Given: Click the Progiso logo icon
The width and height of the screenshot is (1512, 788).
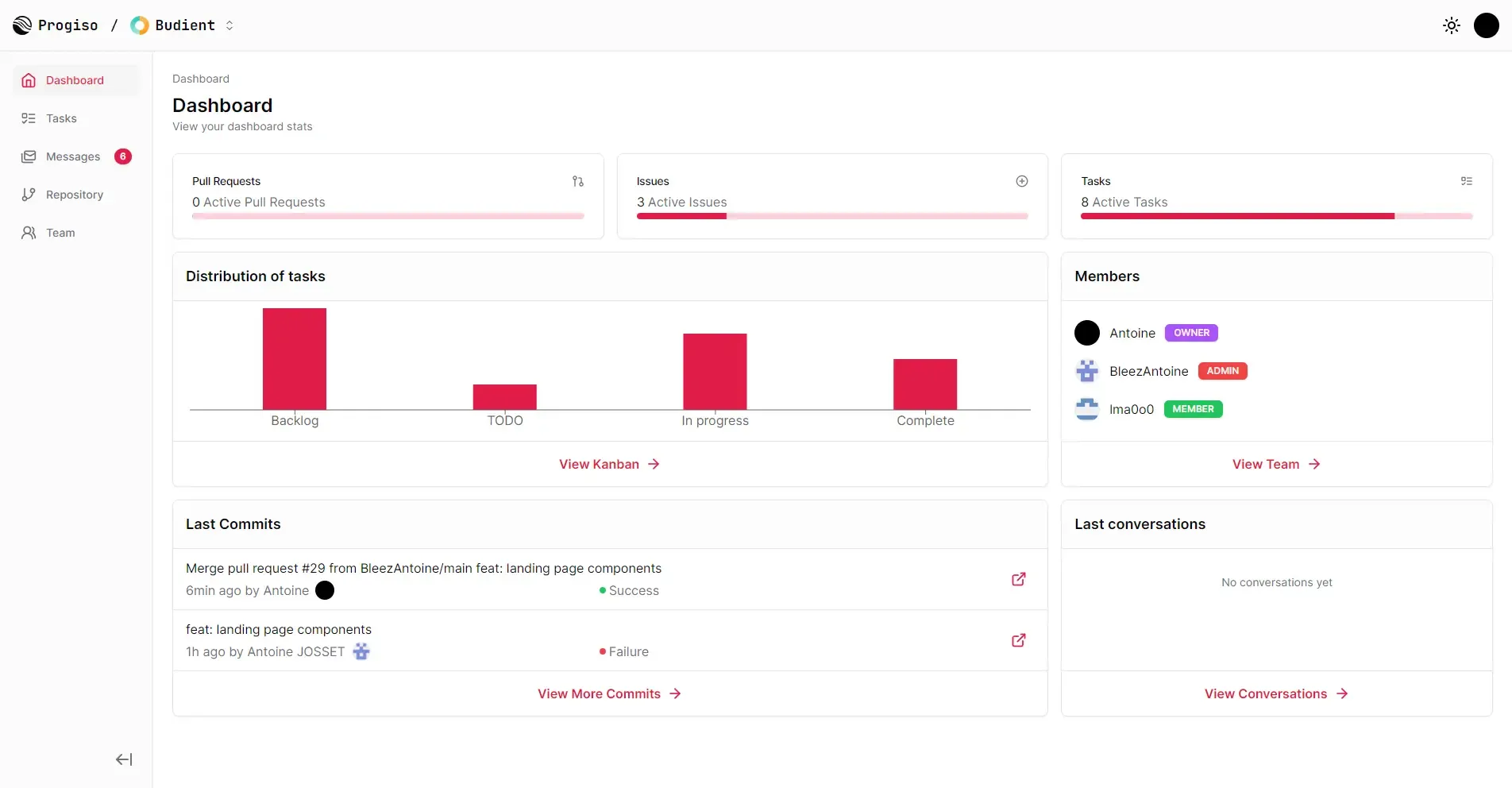Looking at the screenshot, I should click(x=22, y=25).
